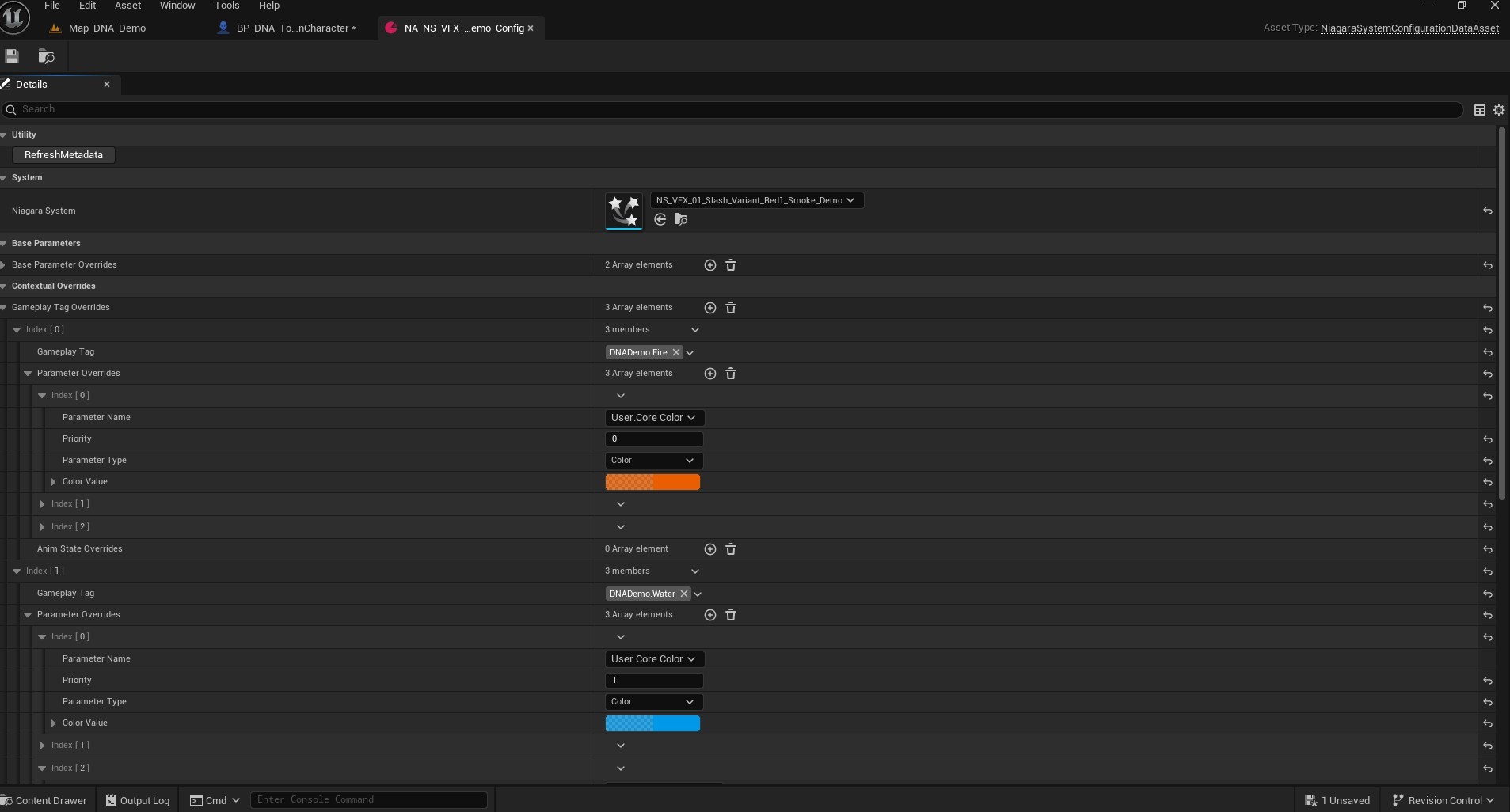
Task: Open the orange Color Value swatch
Action: (652, 482)
